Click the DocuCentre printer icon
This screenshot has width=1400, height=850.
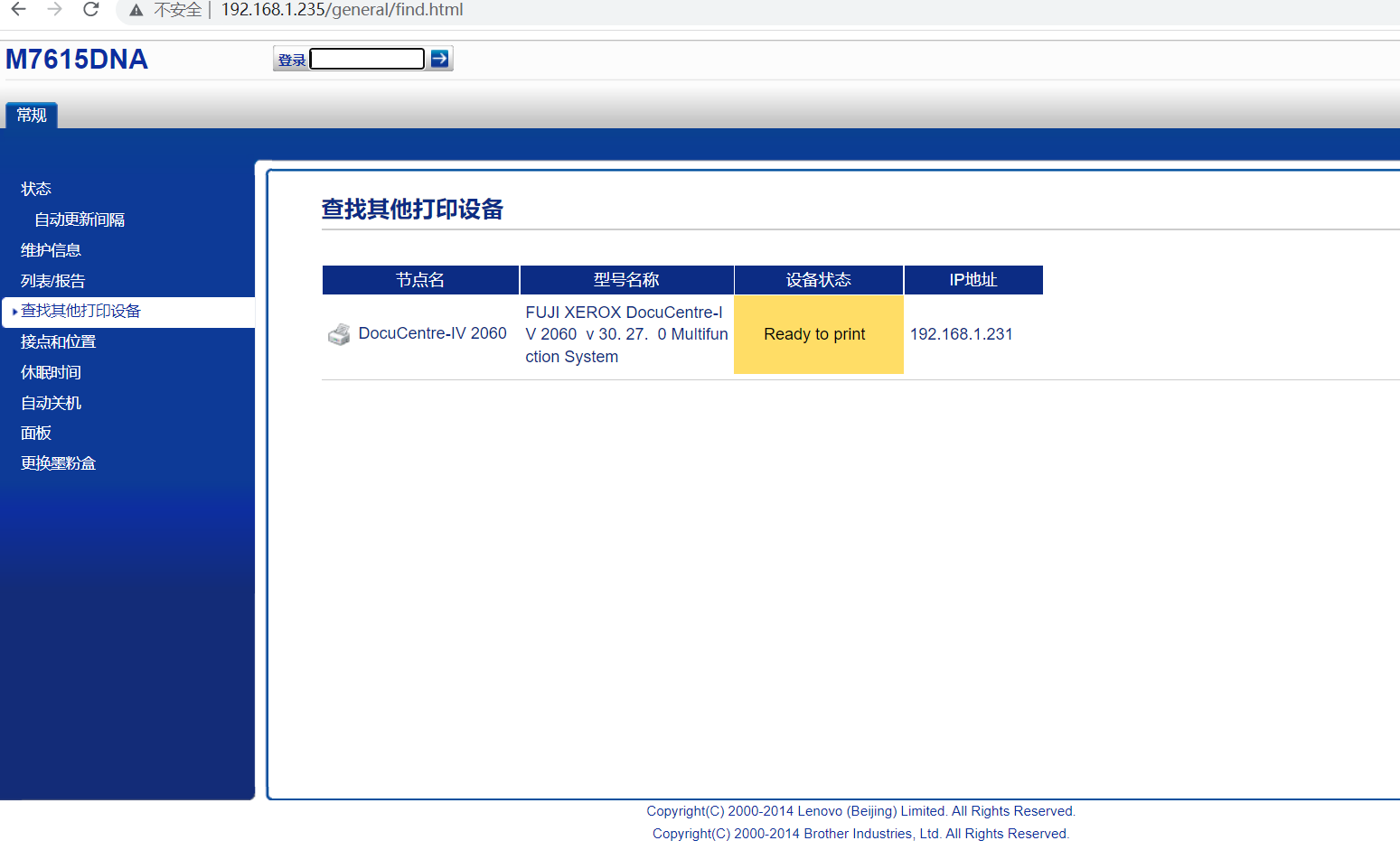coord(339,334)
